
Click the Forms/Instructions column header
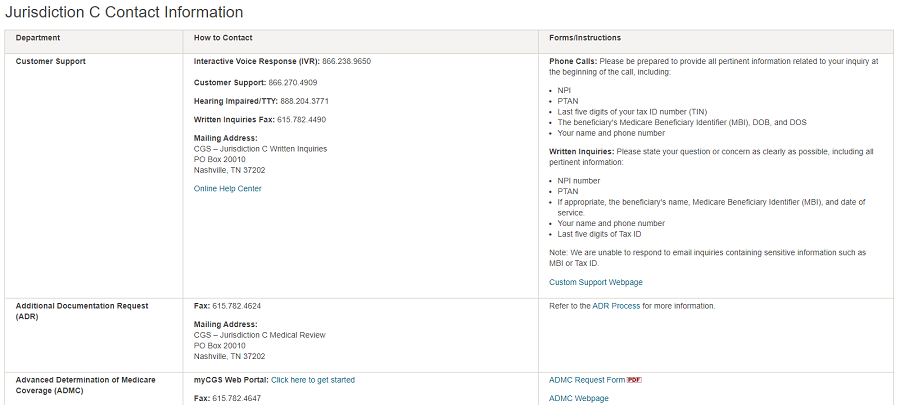(x=585, y=38)
